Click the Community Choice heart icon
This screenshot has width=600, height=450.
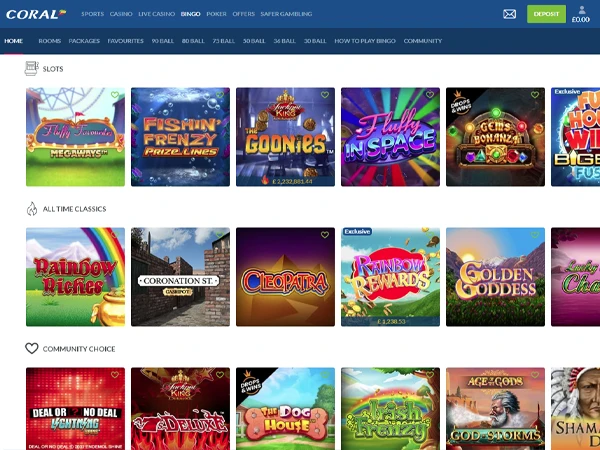(32, 348)
